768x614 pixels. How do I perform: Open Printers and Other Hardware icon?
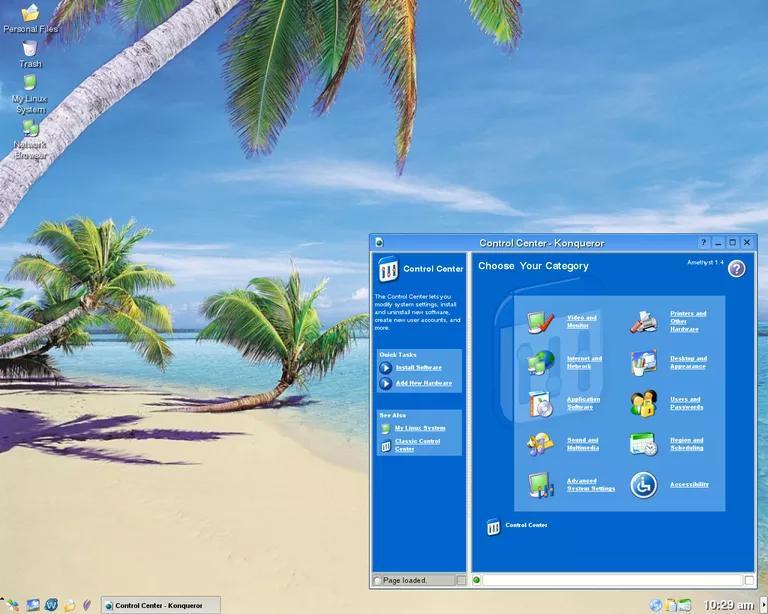pyautogui.click(x=643, y=322)
